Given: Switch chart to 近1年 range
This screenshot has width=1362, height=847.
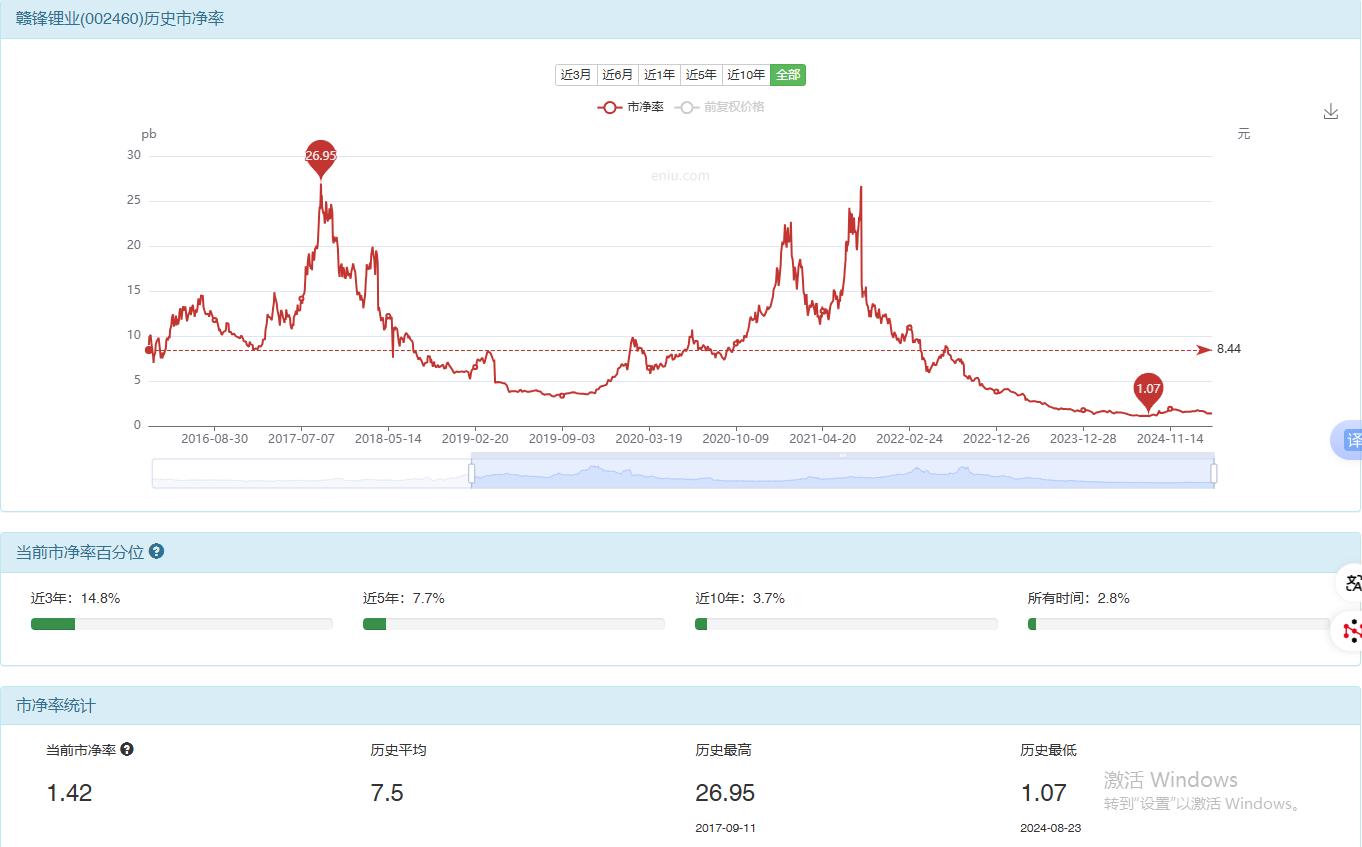Looking at the screenshot, I should pos(659,75).
